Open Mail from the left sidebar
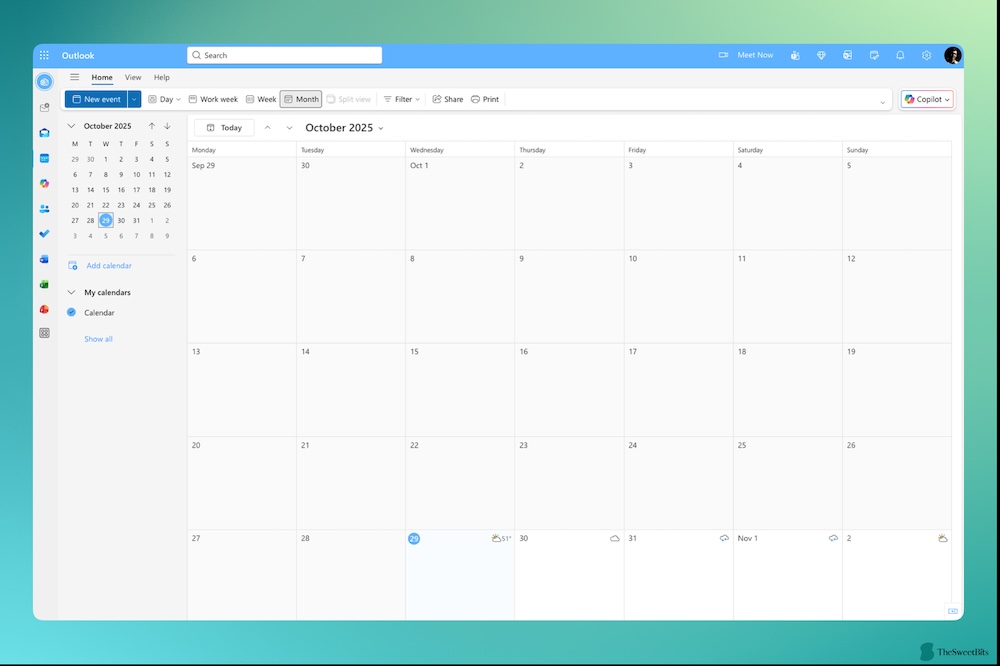The height and width of the screenshot is (666, 1000). 44,133
